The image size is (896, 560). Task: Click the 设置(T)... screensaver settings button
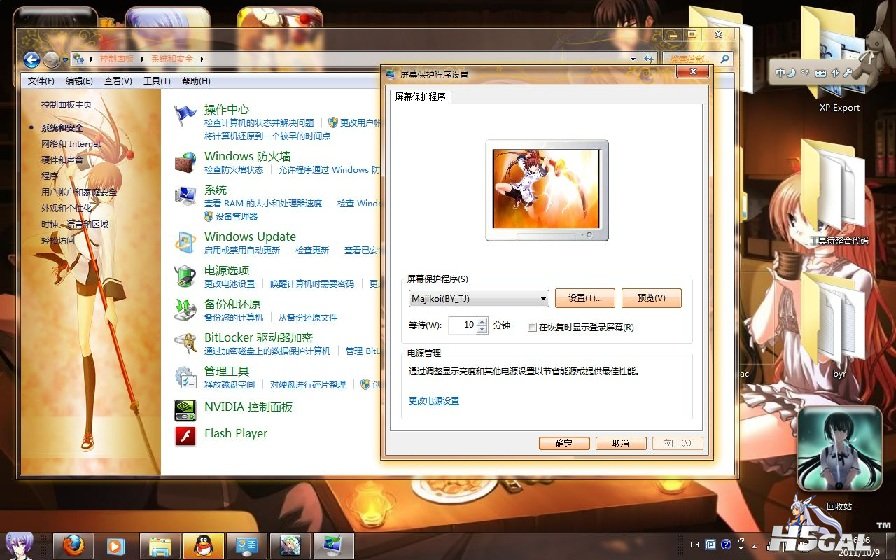585,298
